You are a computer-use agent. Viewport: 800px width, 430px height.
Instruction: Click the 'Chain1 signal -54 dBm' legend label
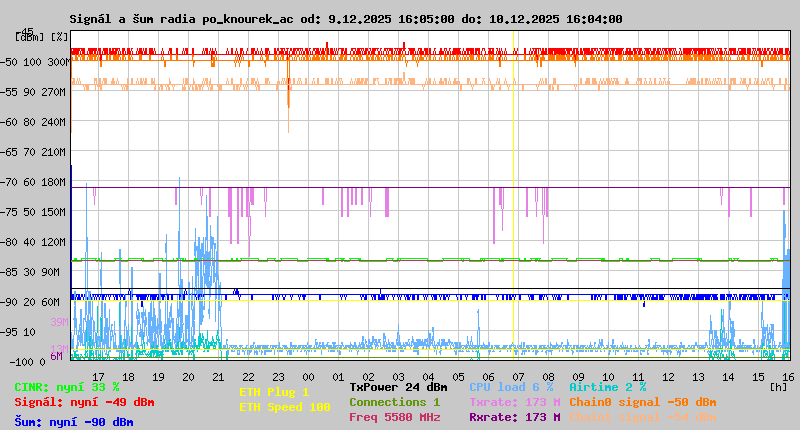642,417
